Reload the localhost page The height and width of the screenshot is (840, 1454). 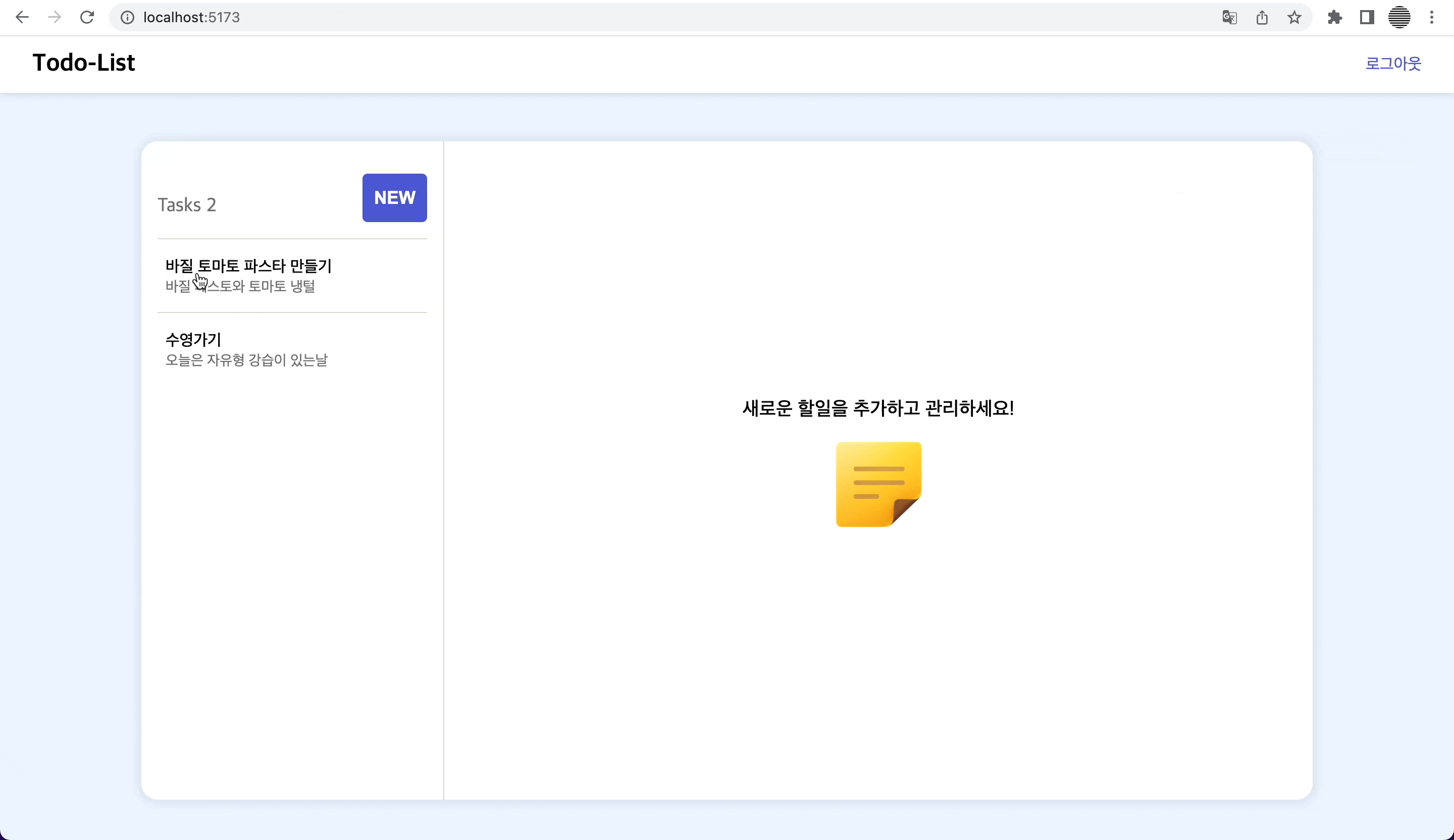(x=87, y=17)
